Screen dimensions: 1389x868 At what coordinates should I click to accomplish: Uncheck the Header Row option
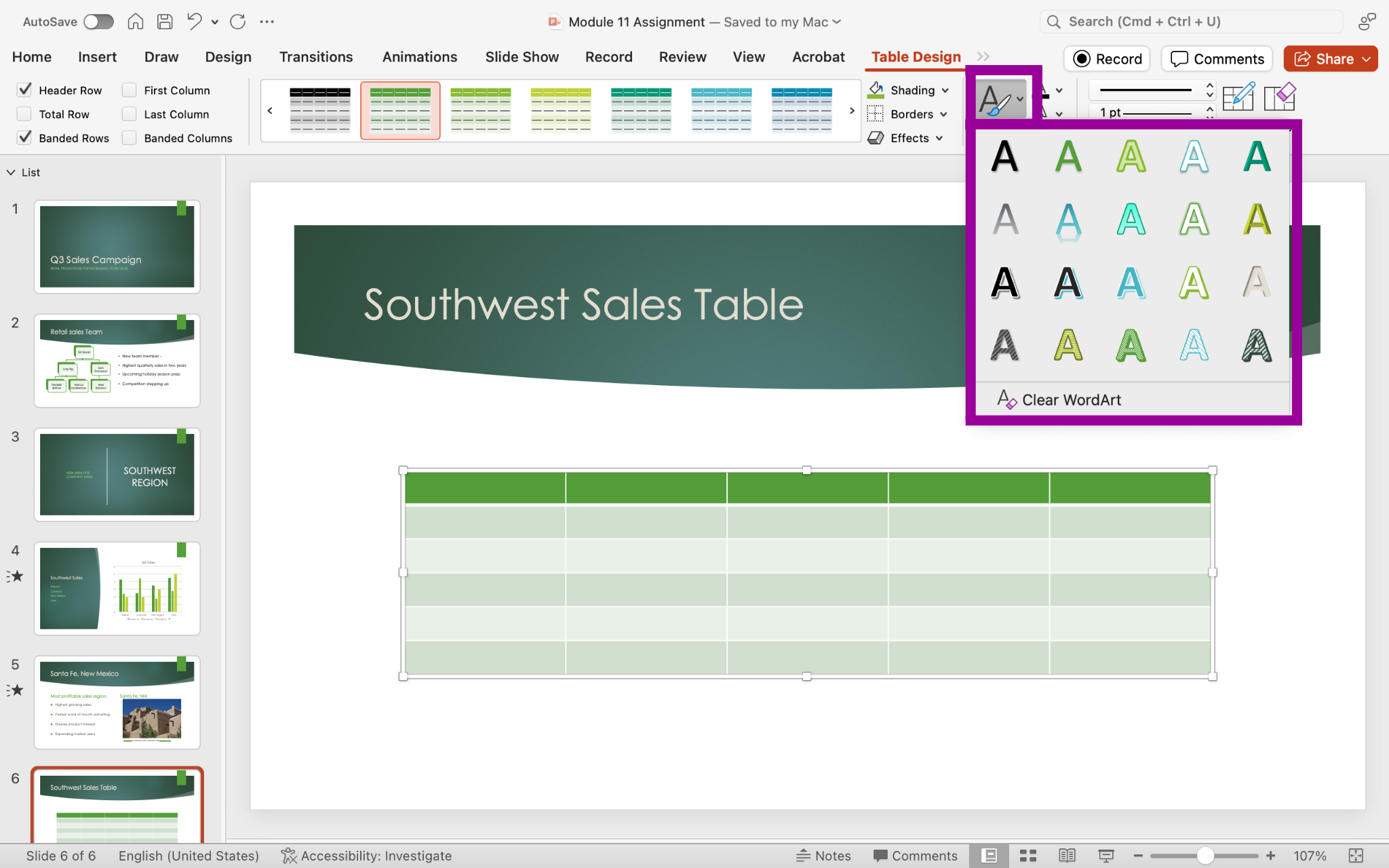25,90
